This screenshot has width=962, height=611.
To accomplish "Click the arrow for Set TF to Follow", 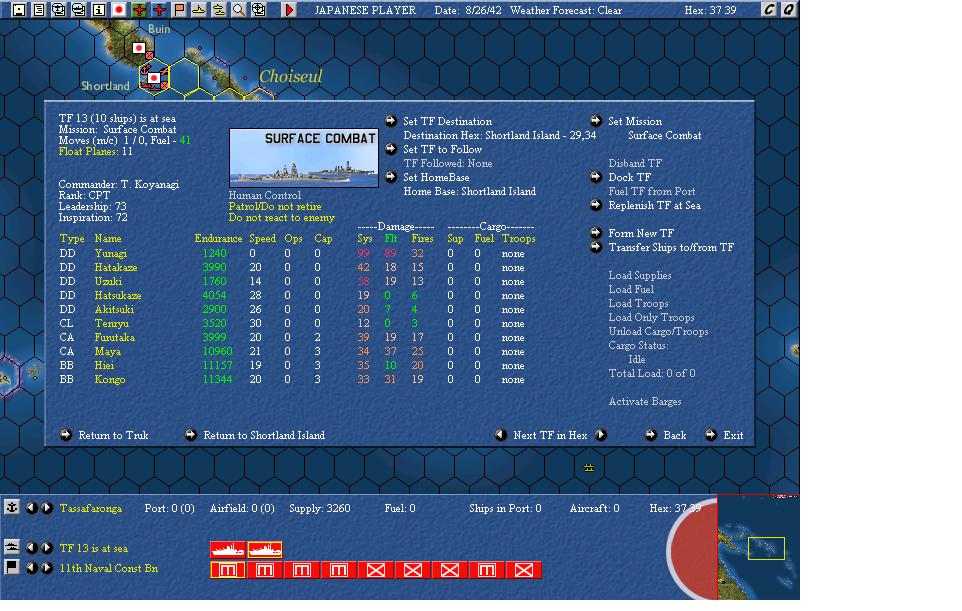I will coord(391,149).
